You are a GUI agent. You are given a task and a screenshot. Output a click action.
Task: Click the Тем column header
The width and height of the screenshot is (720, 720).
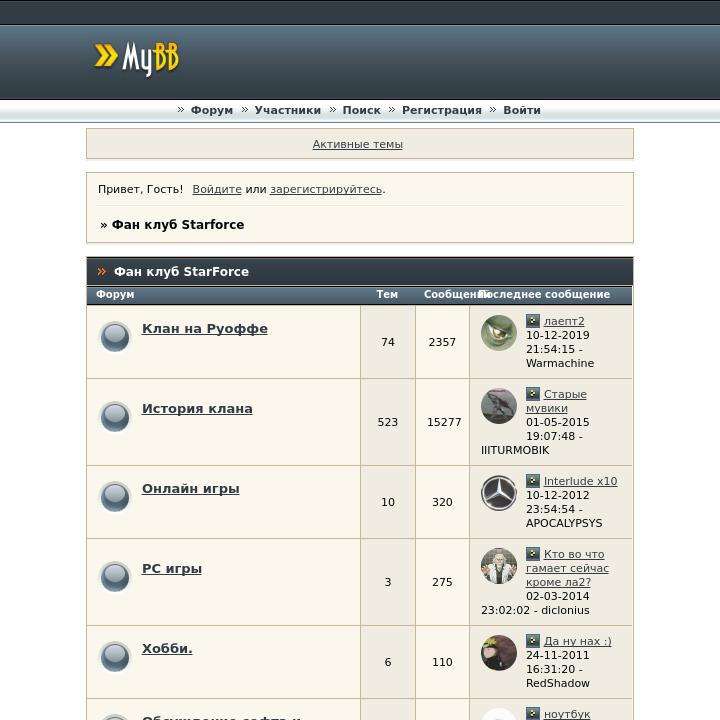[387, 294]
